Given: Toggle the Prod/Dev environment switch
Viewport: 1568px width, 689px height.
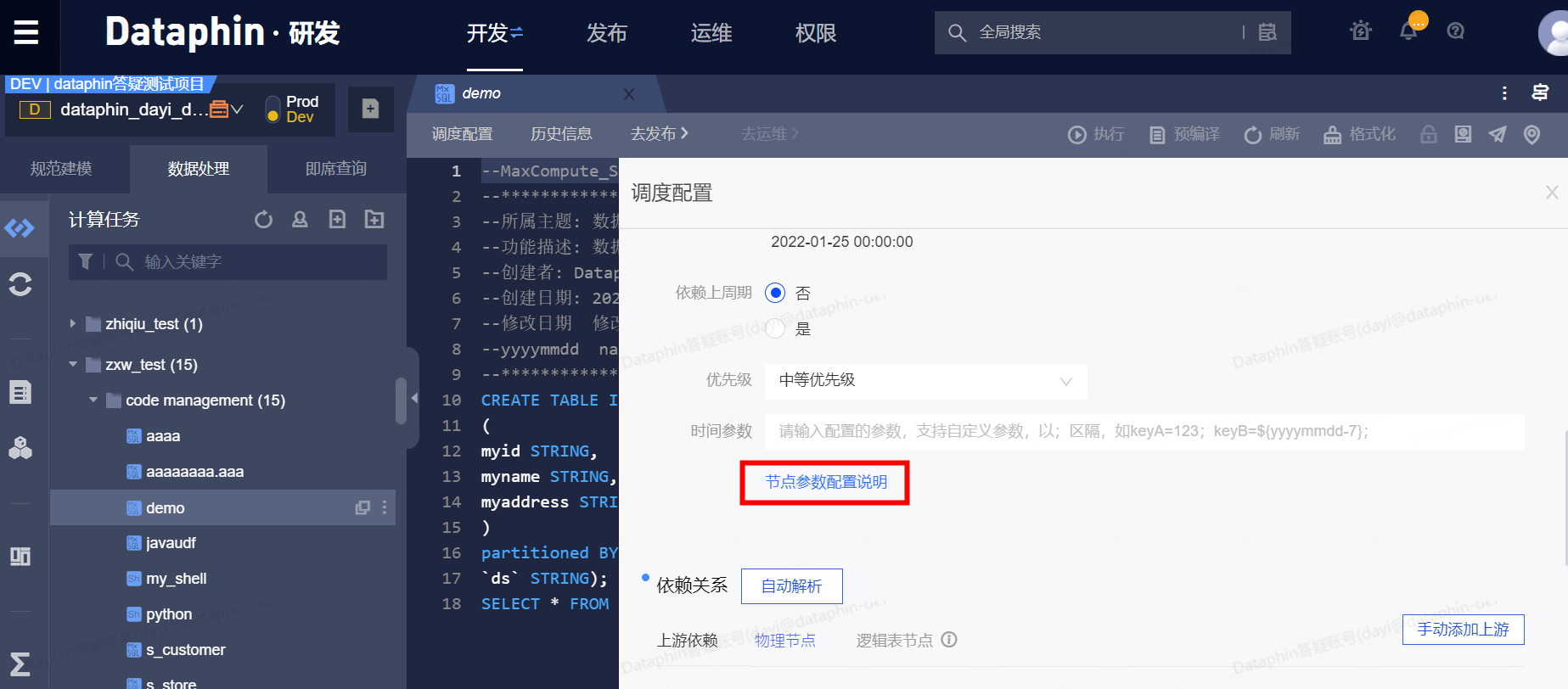Looking at the screenshot, I should pyautogui.click(x=273, y=109).
